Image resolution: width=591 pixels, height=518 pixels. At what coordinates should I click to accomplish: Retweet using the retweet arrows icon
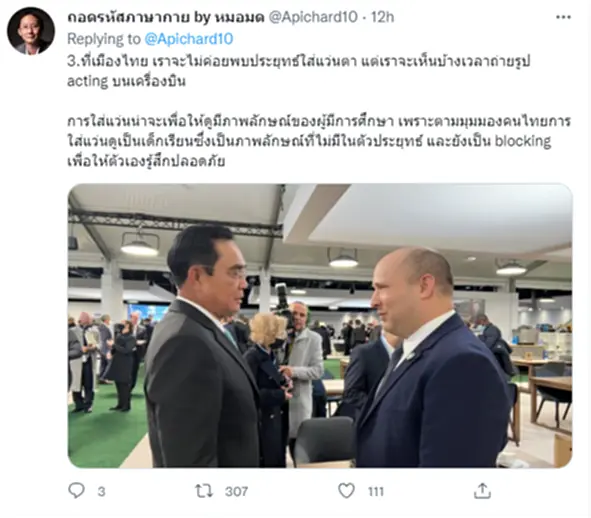pyautogui.click(x=204, y=491)
